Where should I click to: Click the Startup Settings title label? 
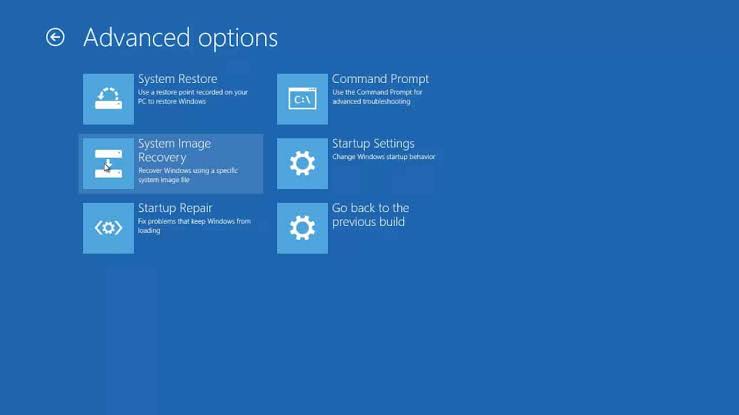coord(373,144)
